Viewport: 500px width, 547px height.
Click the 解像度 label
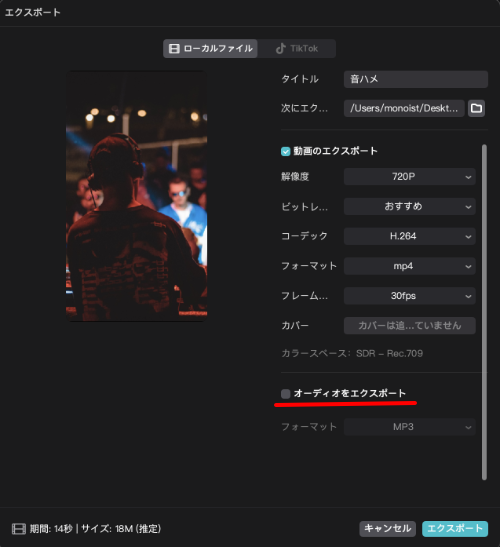pos(295,177)
